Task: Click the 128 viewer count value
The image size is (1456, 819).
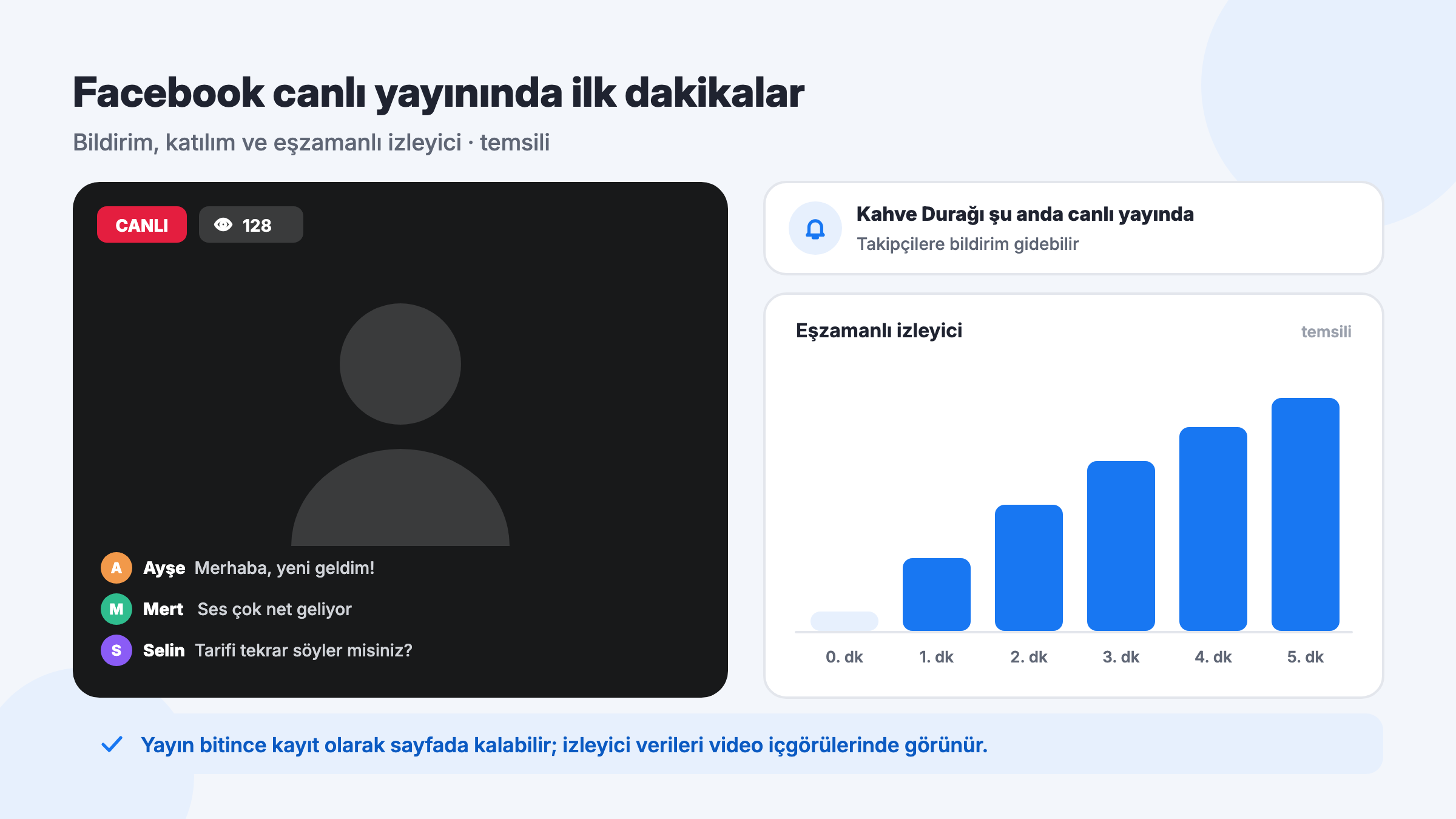Action: [257, 226]
